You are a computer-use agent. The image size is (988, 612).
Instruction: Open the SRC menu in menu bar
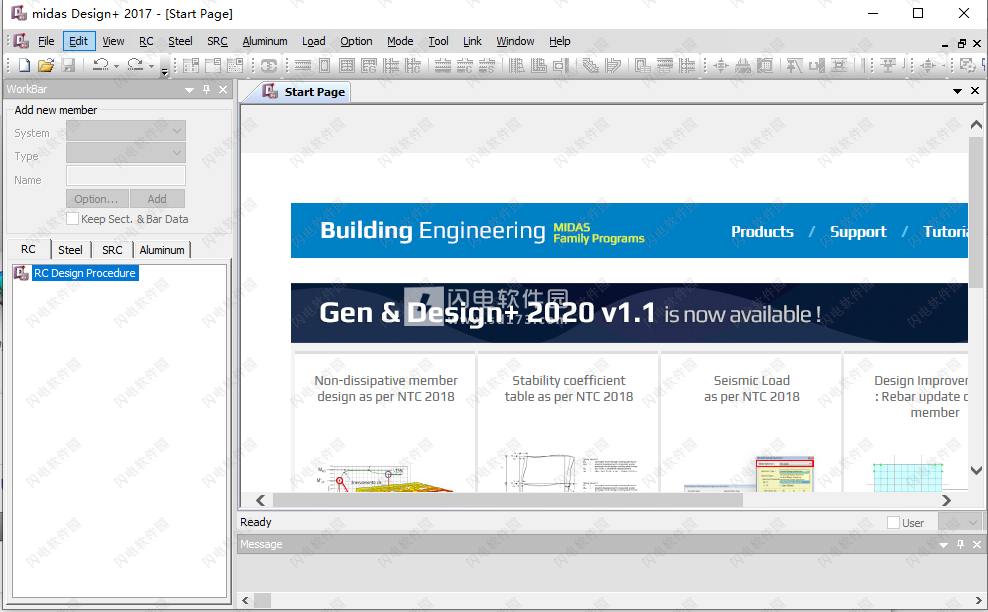[x=217, y=41]
